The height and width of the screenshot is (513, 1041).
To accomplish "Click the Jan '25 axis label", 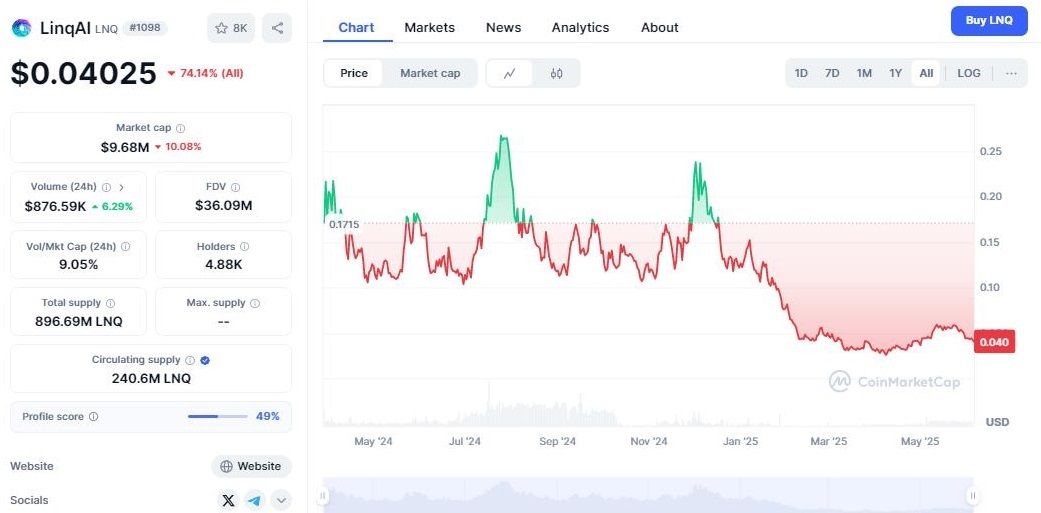I will pyautogui.click(x=740, y=441).
